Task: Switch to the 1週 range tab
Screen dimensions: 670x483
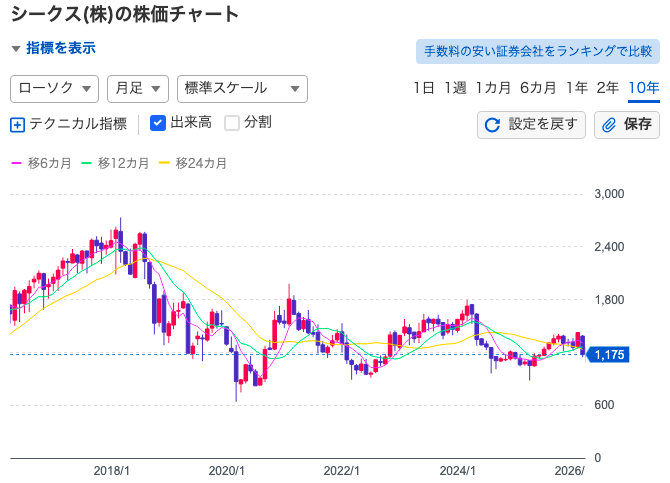Action: coord(455,88)
